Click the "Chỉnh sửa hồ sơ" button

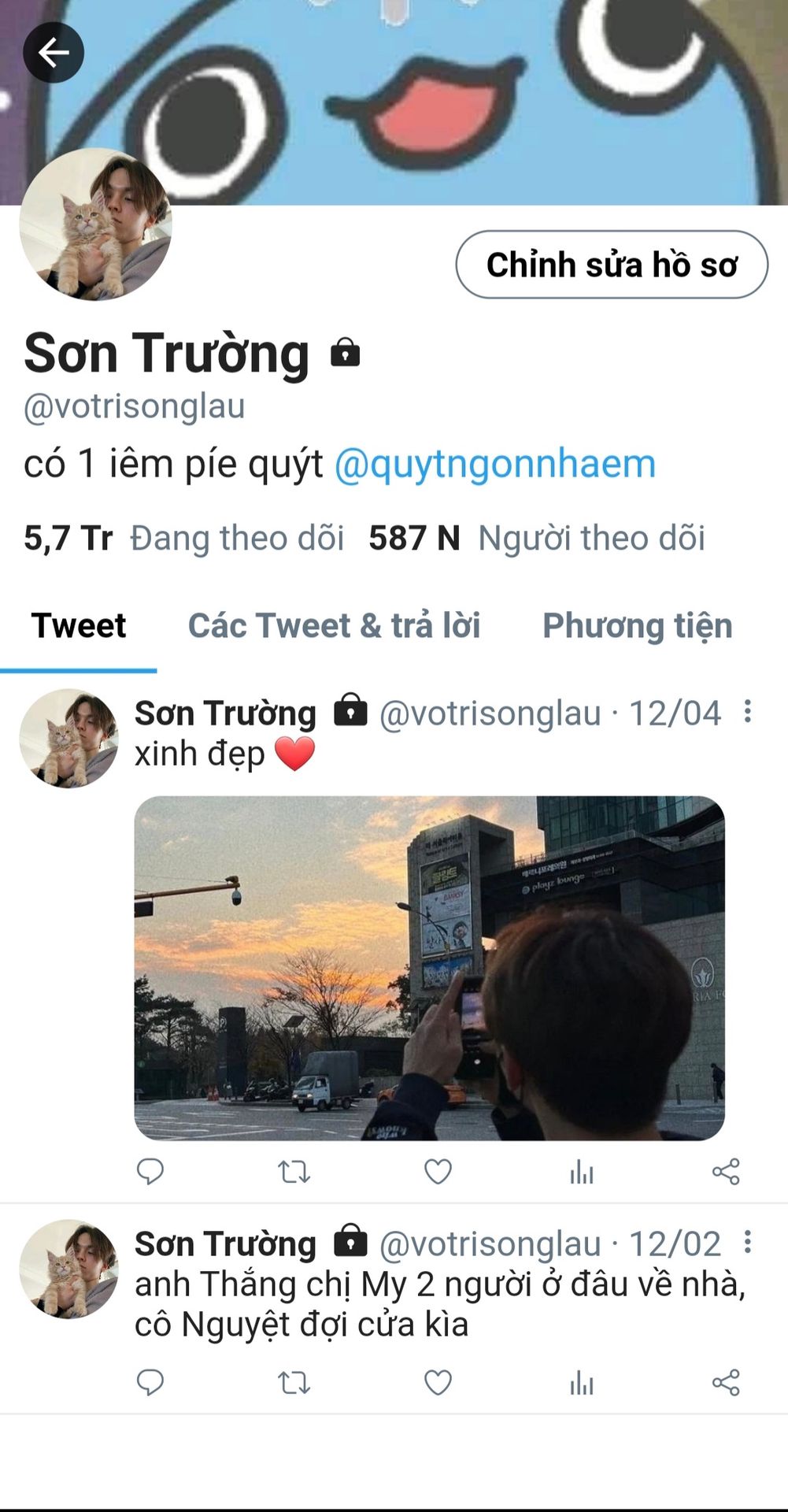coord(612,265)
